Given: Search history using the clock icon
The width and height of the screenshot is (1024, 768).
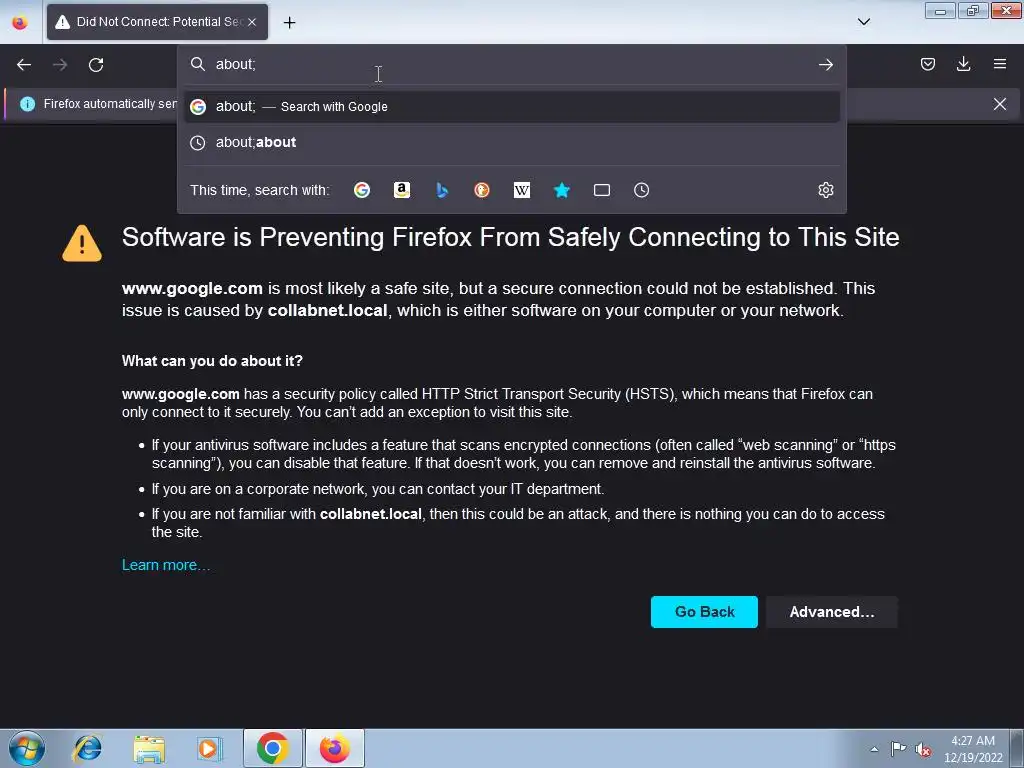Looking at the screenshot, I should (x=641, y=190).
